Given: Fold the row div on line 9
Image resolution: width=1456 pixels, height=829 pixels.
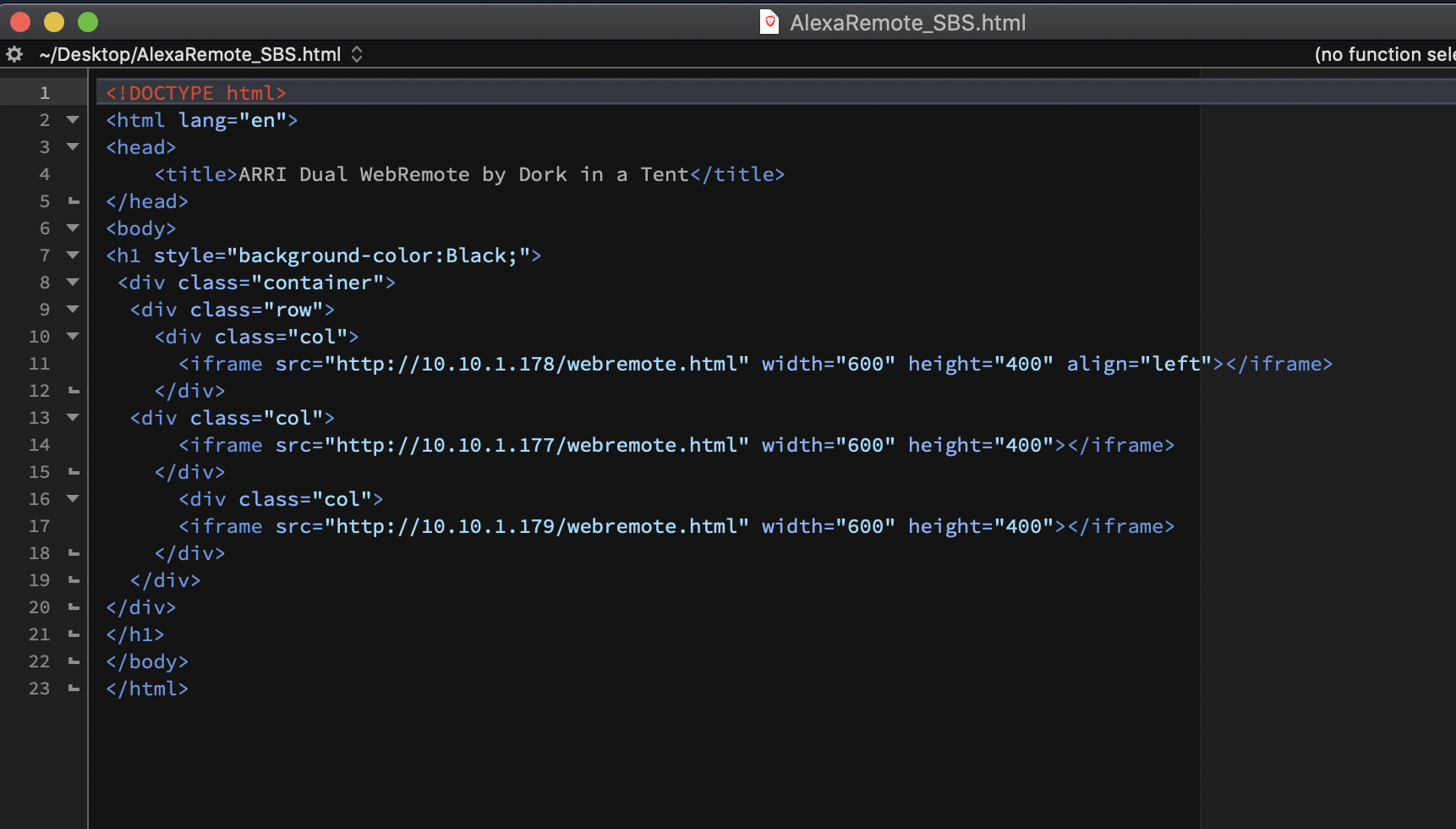Looking at the screenshot, I should click(73, 310).
